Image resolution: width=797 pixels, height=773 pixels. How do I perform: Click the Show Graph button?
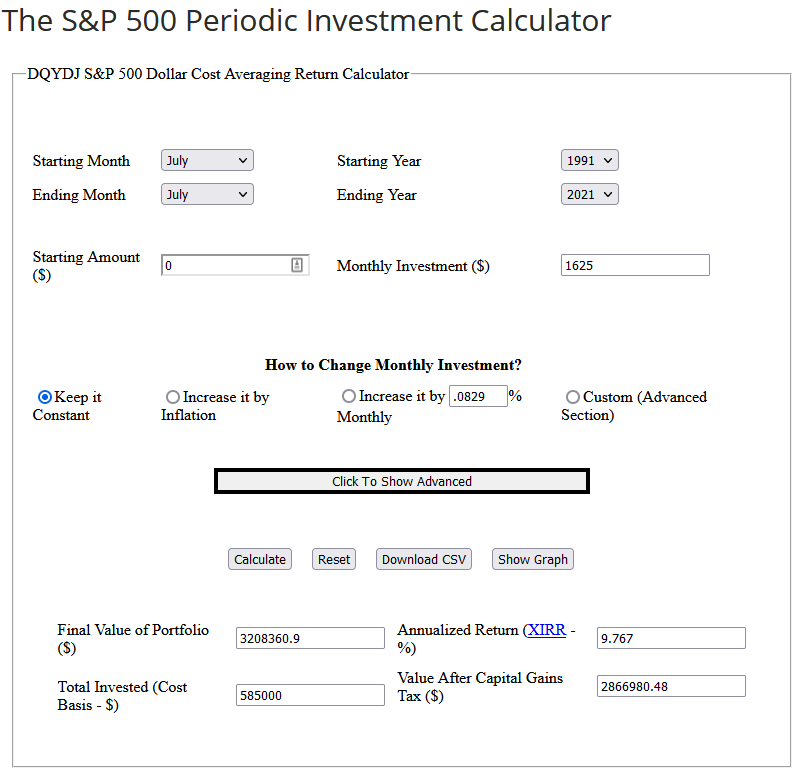coord(533,559)
